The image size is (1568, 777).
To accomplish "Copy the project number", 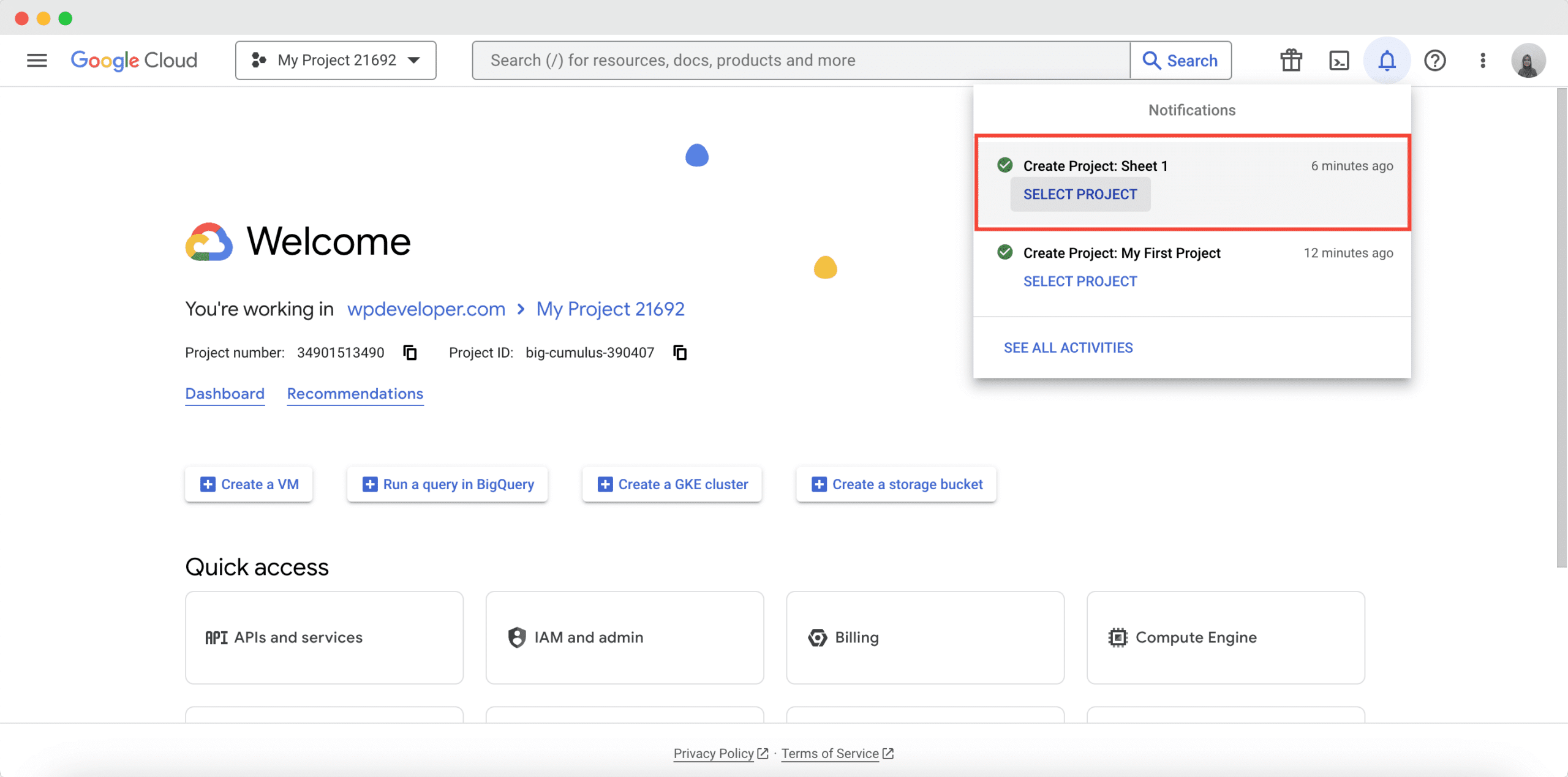I will [409, 352].
